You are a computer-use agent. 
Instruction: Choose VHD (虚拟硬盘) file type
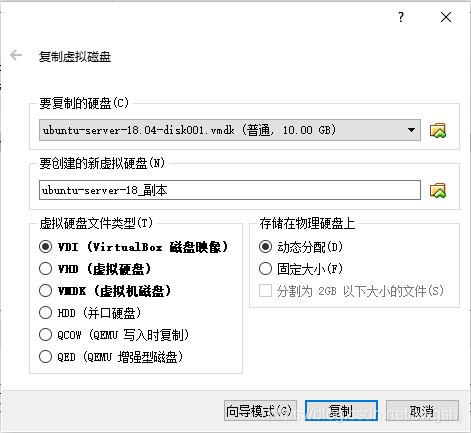pos(45,269)
